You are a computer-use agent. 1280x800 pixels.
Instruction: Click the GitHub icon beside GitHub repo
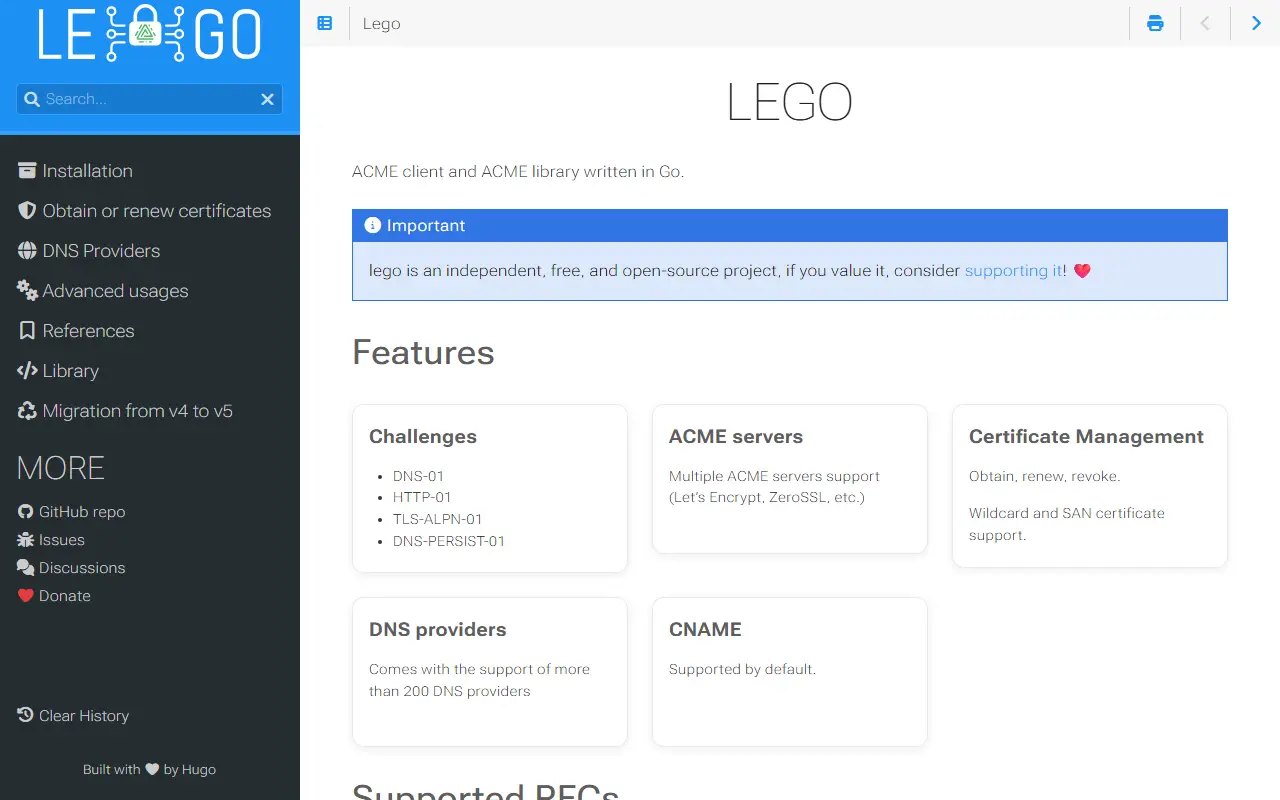(x=26, y=512)
